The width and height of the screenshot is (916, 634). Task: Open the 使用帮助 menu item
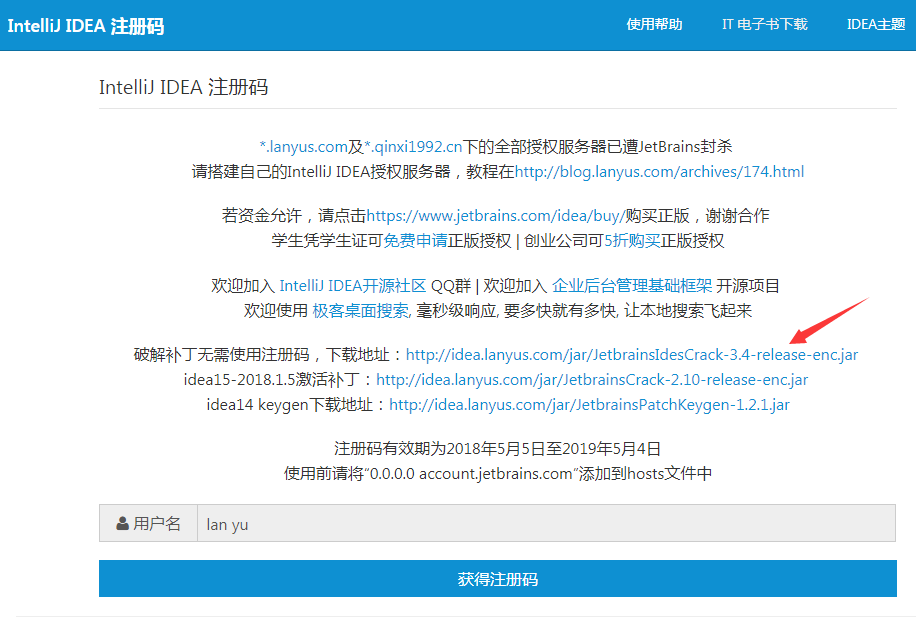coord(654,25)
